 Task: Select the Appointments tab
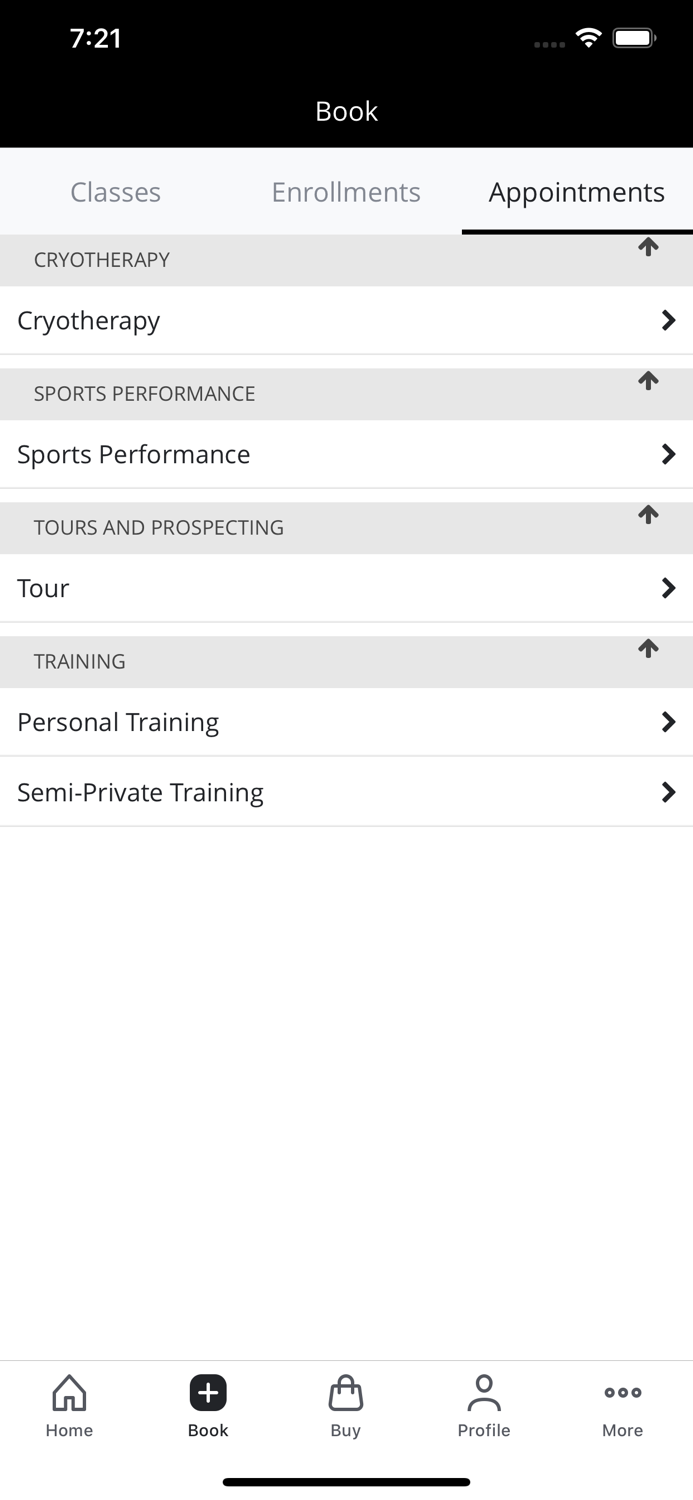coord(577,192)
